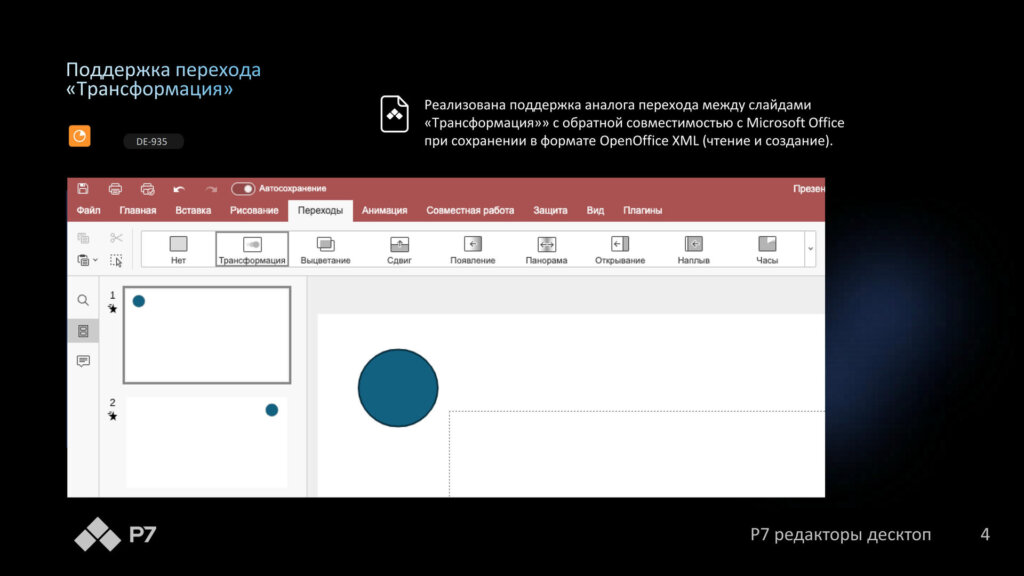Click the Cut scissors icon
The width and height of the screenshot is (1024, 576).
(116, 238)
